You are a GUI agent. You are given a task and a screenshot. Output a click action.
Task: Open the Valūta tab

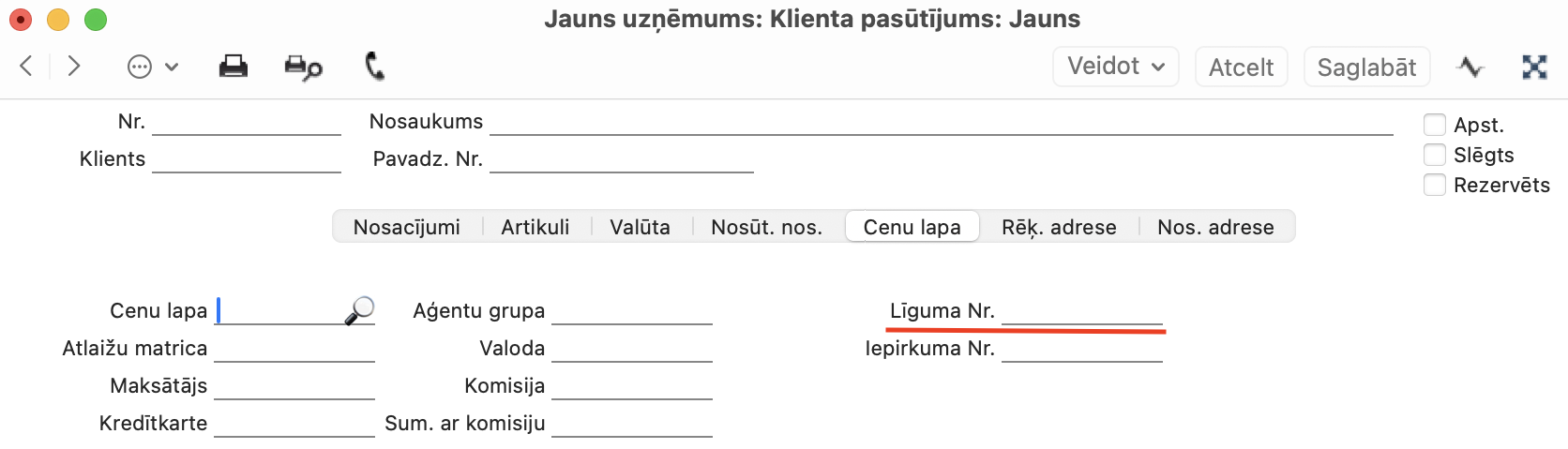tap(641, 227)
